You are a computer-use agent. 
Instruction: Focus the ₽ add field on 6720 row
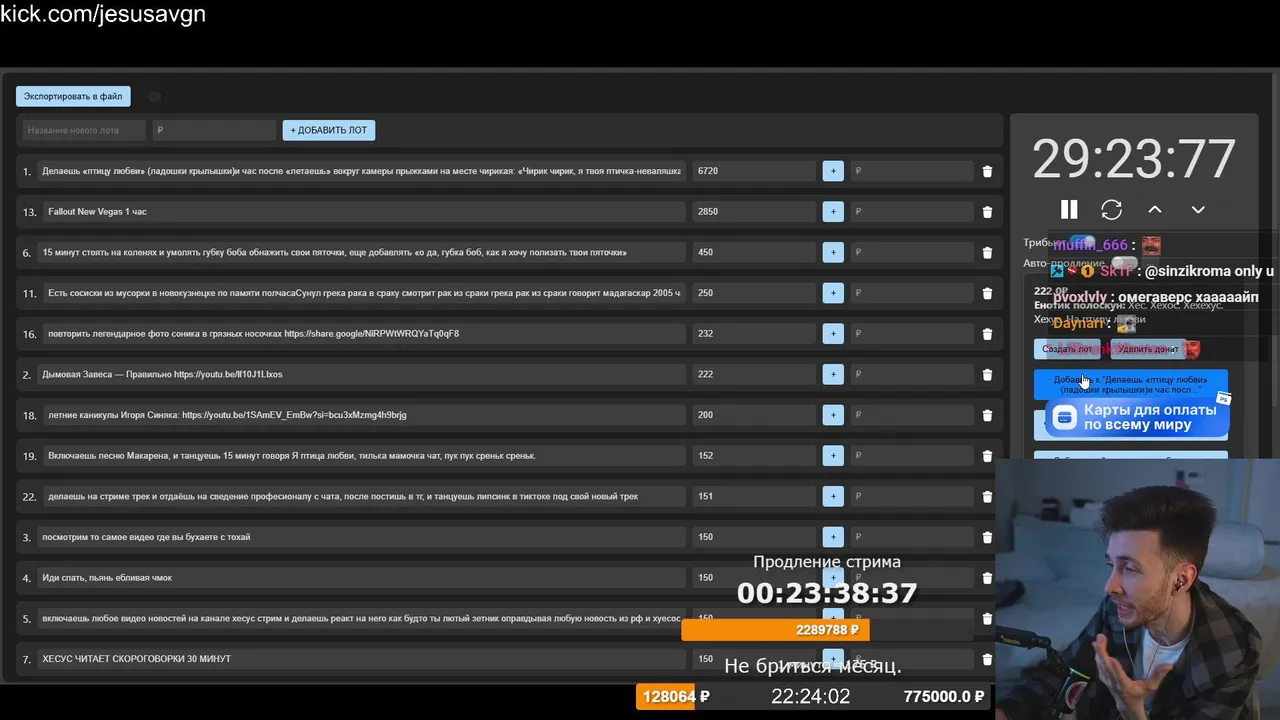click(x=911, y=171)
